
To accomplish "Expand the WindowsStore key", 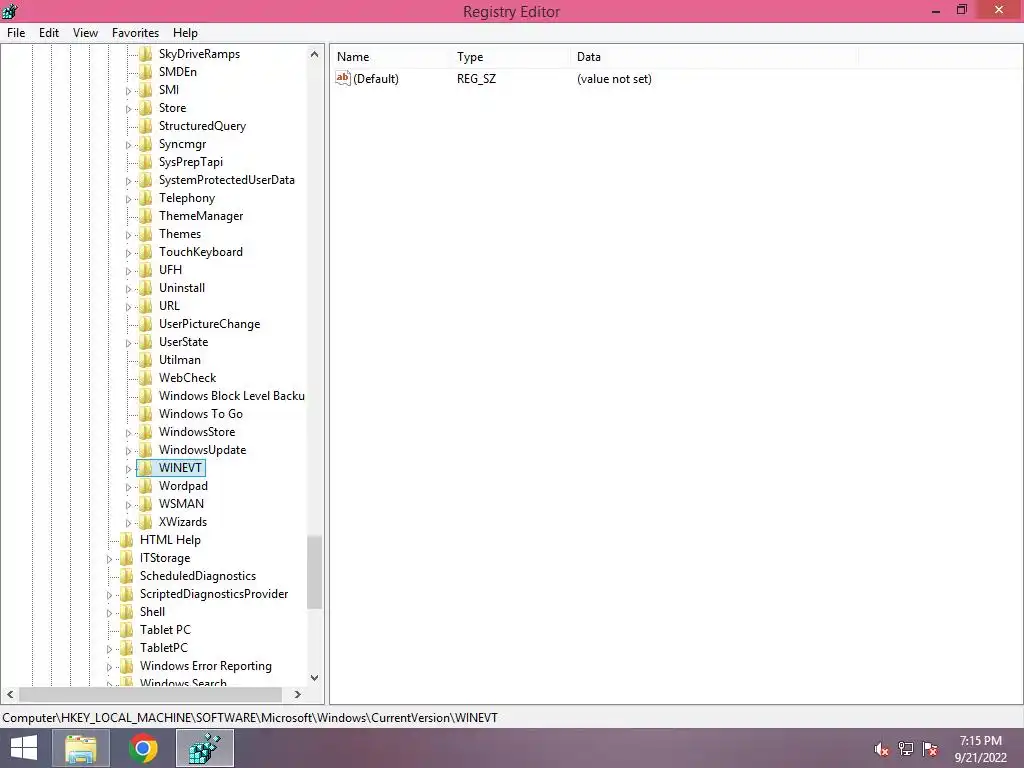I will click(x=129, y=433).
